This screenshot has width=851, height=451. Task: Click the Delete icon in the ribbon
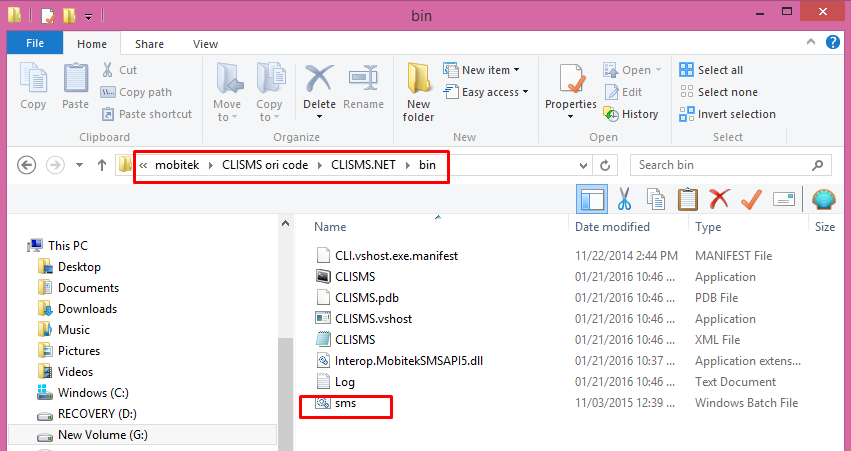click(319, 79)
